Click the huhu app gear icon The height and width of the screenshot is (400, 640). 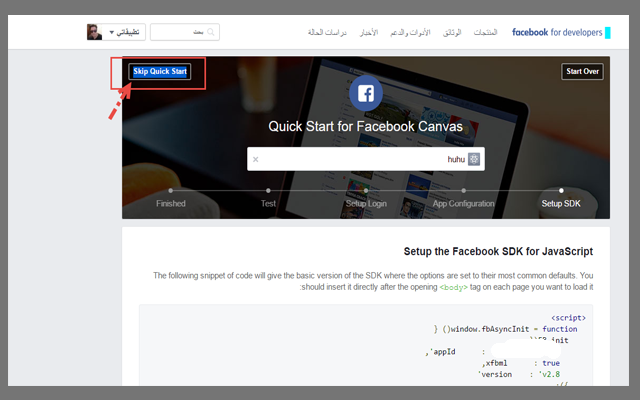coord(474,159)
